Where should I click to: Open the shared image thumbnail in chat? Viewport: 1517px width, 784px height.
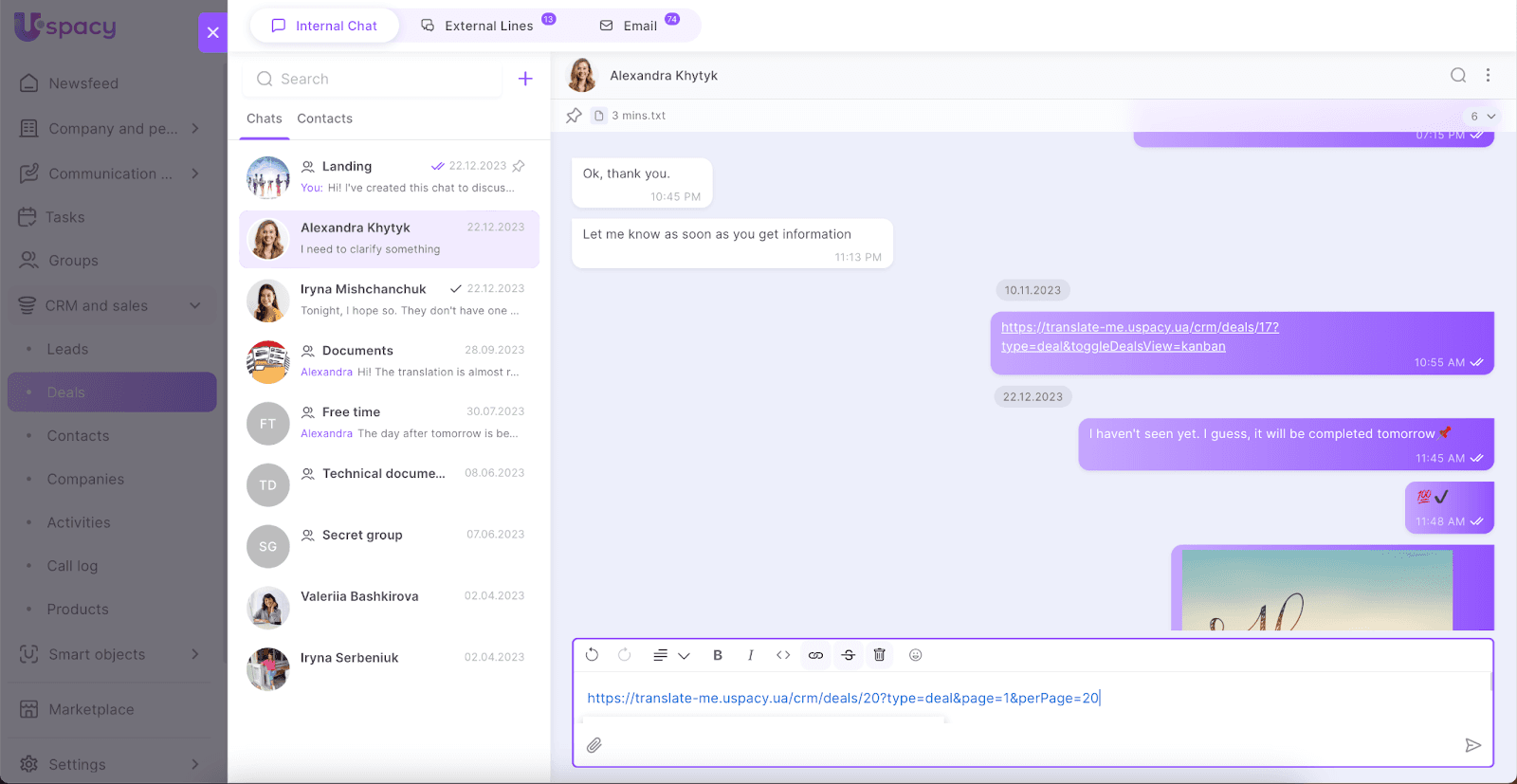(1316, 589)
